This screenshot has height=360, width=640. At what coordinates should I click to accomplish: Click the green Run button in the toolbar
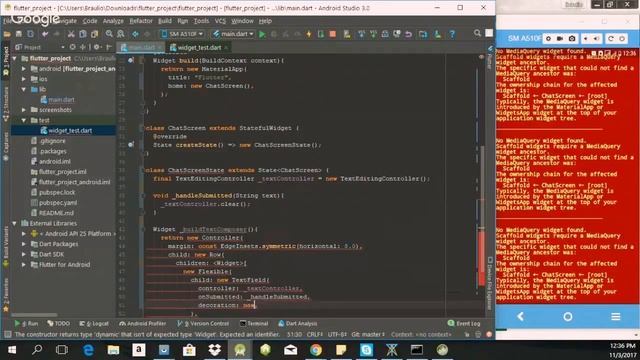click(x=262, y=34)
